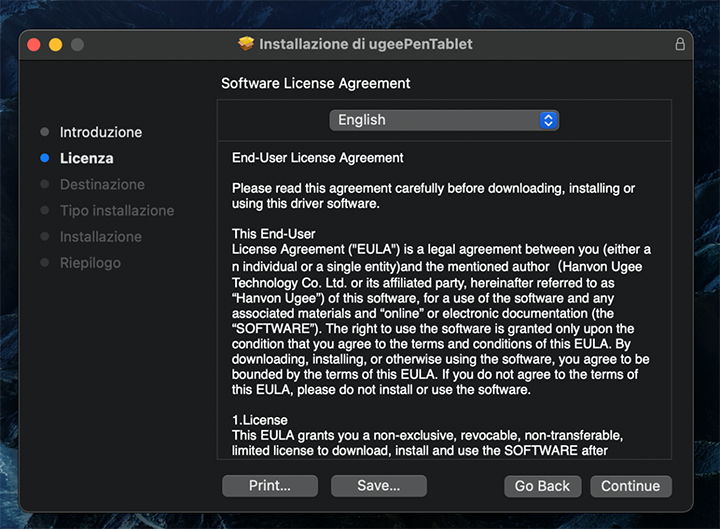Click the blue bullet beside Licenza
This screenshot has height=529, width=720.
coord(44,158)
